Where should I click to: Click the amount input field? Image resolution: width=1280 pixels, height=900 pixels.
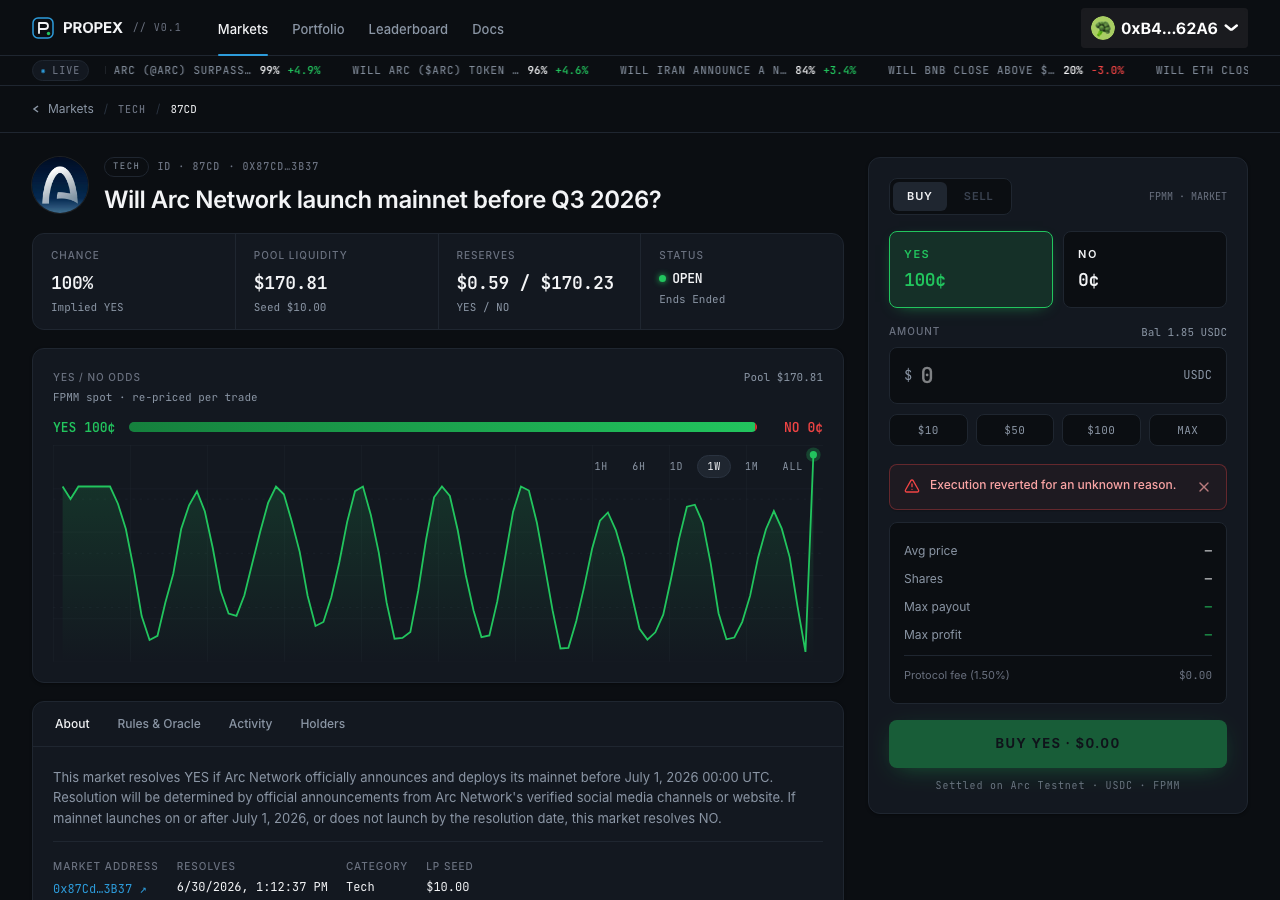click(1058, 375)
